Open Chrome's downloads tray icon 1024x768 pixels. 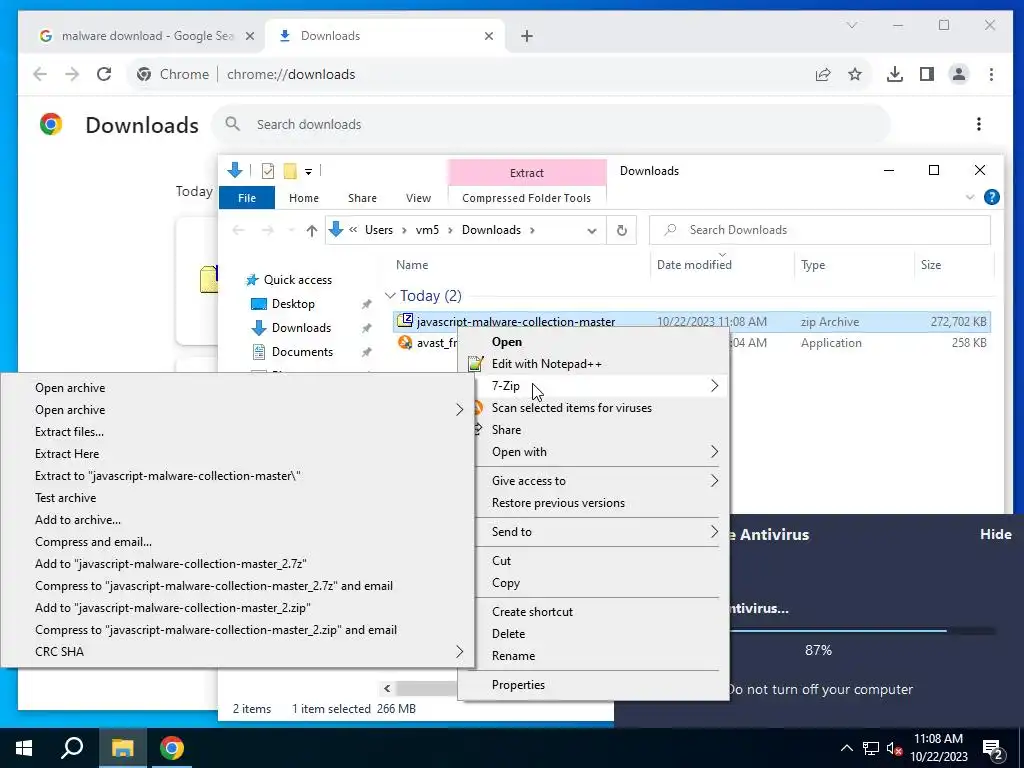coord(895,74)
